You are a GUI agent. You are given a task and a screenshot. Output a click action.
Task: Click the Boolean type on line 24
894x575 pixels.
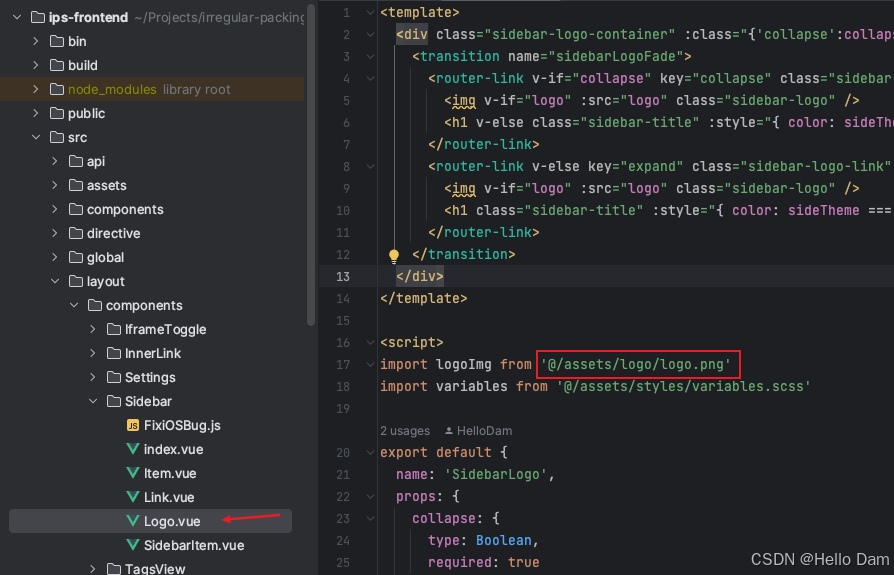(x=504, y=540)
